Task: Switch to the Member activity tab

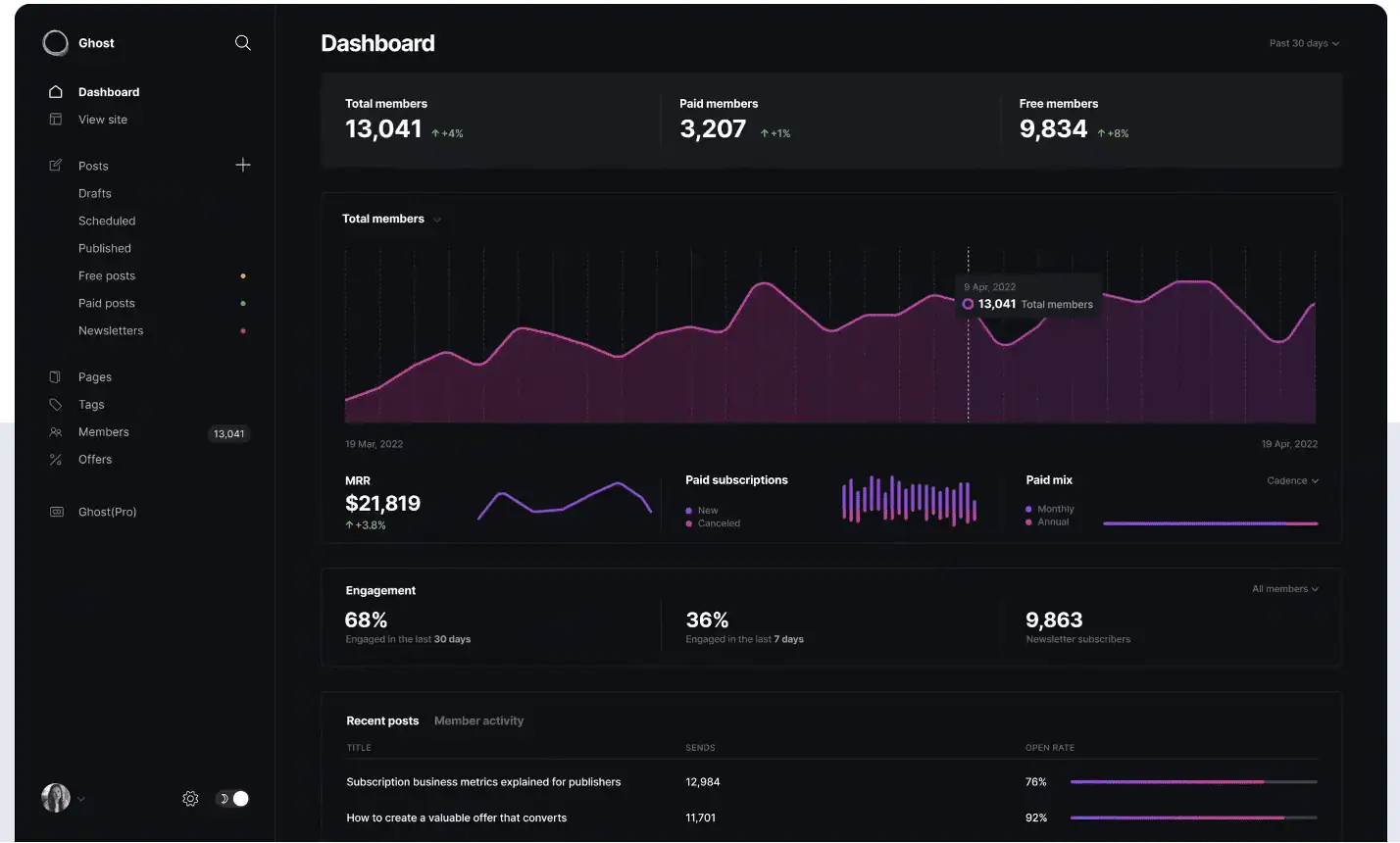Action: point(478,721)
